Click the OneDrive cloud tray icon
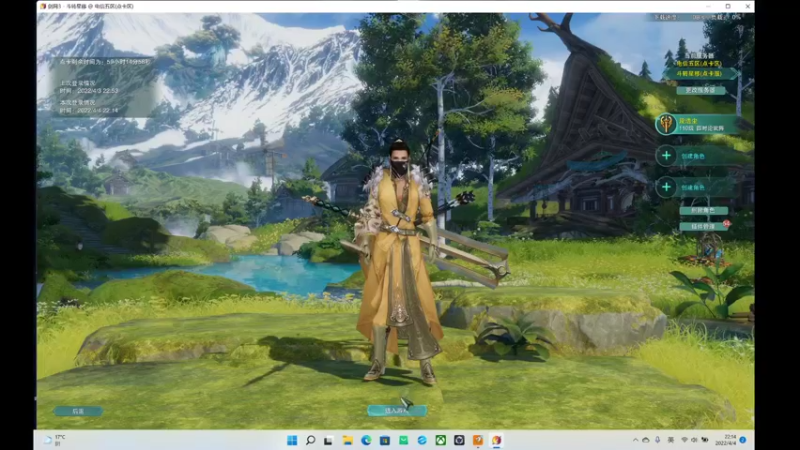This screenshot has width=800, height=450. point(646,440)
